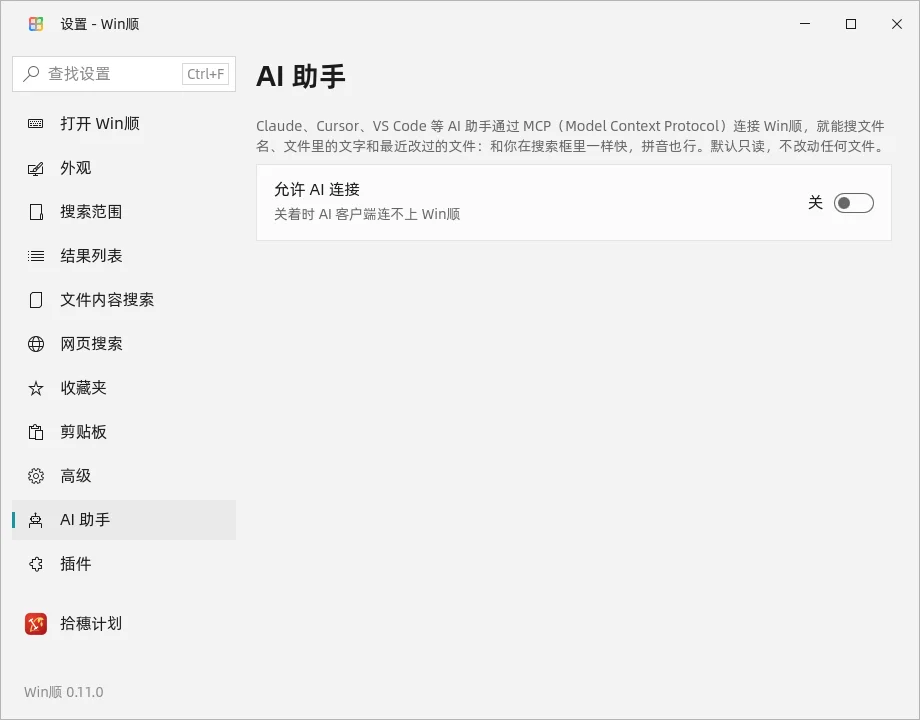Screen dimensions: 920x720
Task: Click the 查找设置 search field
Action: click(x=124, y=74)
